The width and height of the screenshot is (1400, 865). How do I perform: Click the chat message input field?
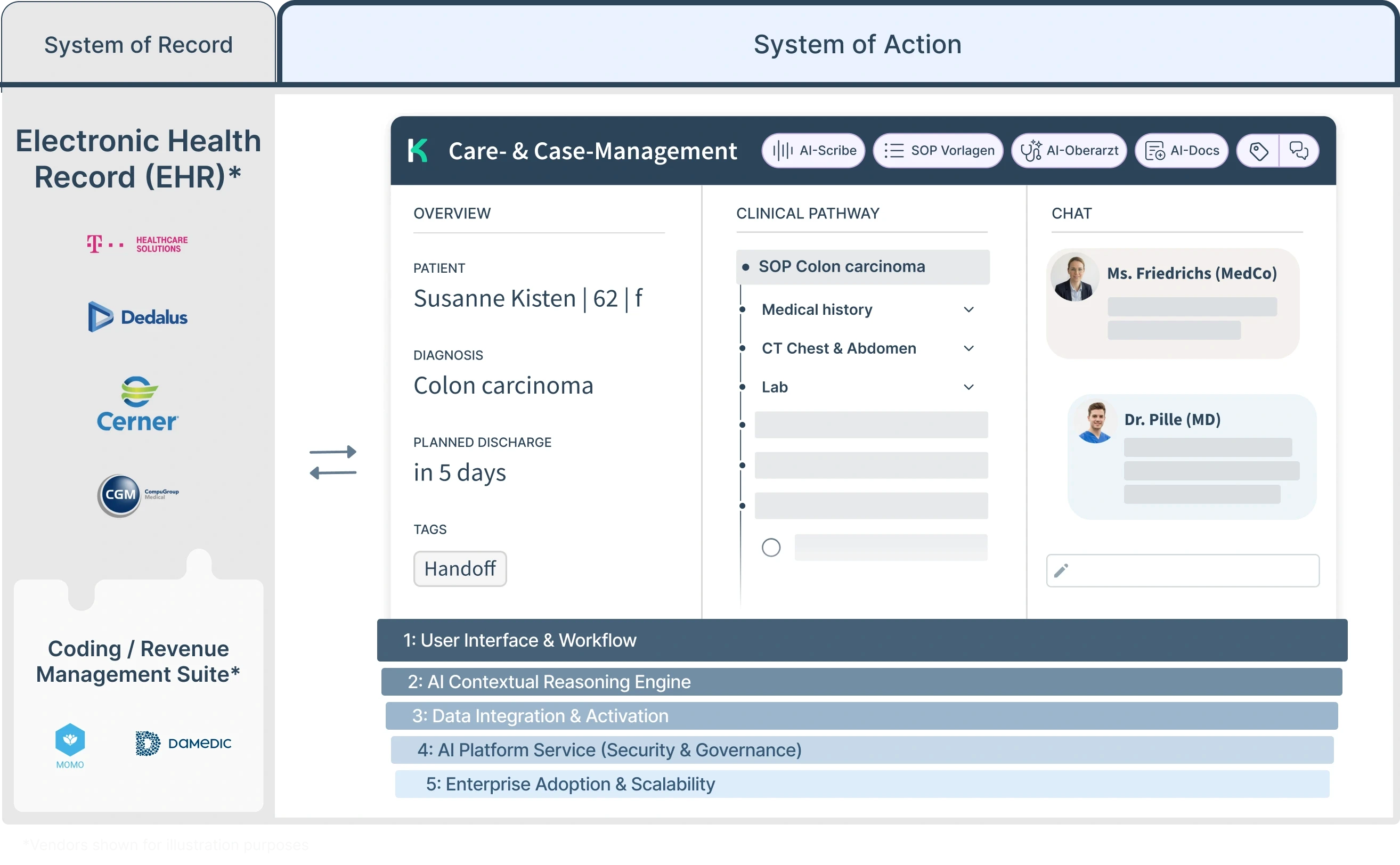tap(1183, 570)
